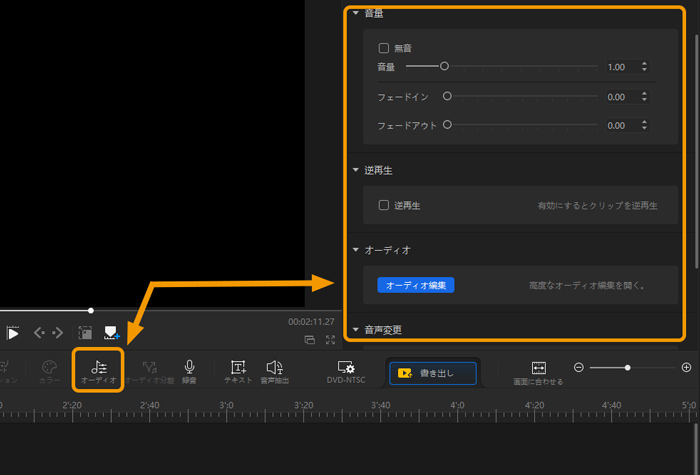The image size is (700, 475).
Task: Click the 音量 slider handle
Action: pos(444,66)
